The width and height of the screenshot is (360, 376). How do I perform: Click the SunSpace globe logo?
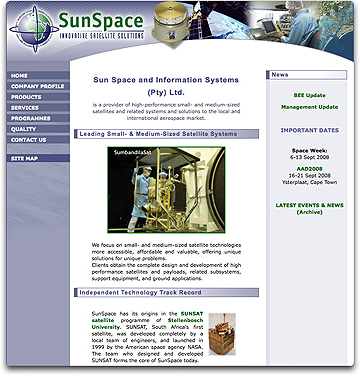[x=34, y=29]
